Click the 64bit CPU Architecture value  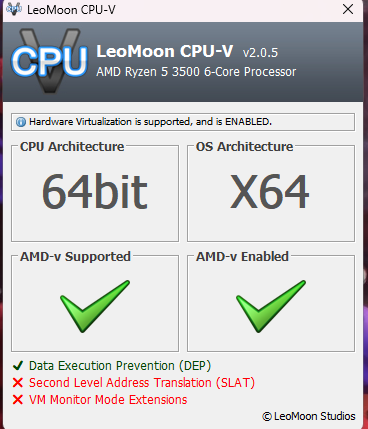coord(95,191)
